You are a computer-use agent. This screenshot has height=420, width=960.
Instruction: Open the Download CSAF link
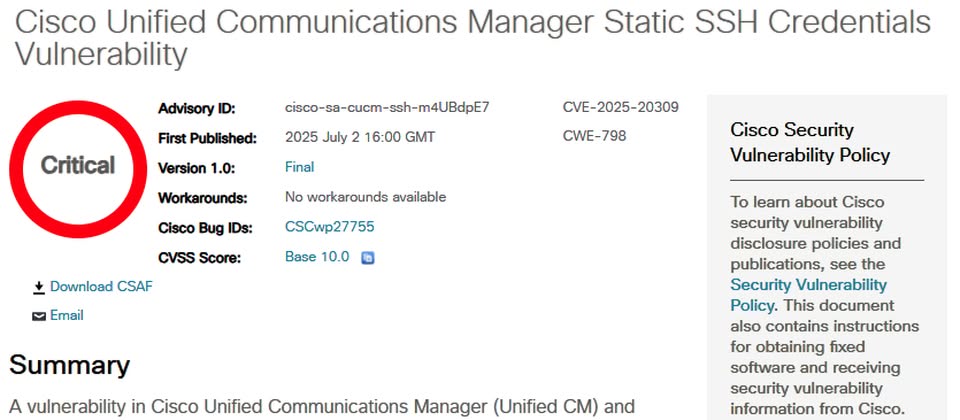[x=101, y=287]
